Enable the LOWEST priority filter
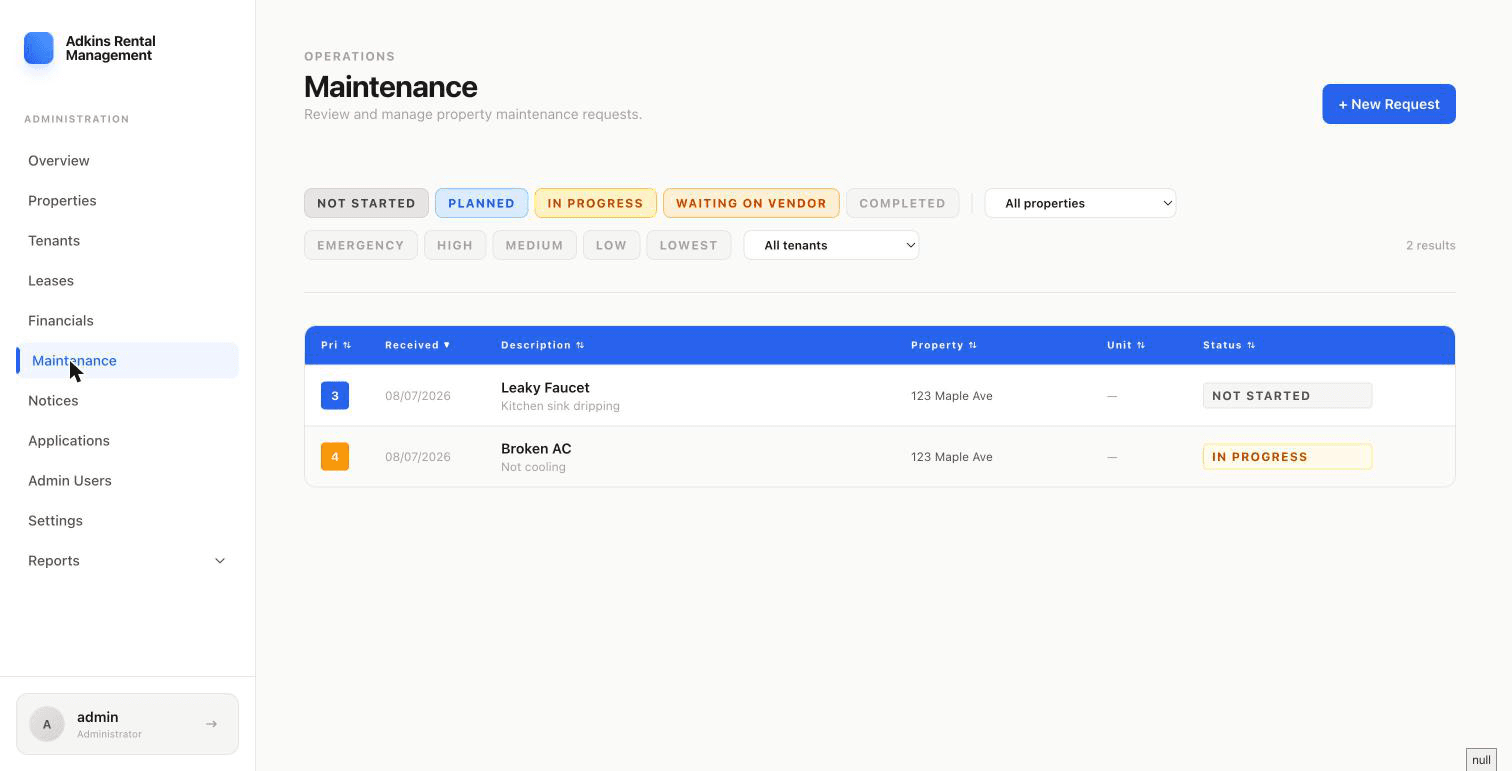The height and width of the screenshot is (771, 1512). 688,245
